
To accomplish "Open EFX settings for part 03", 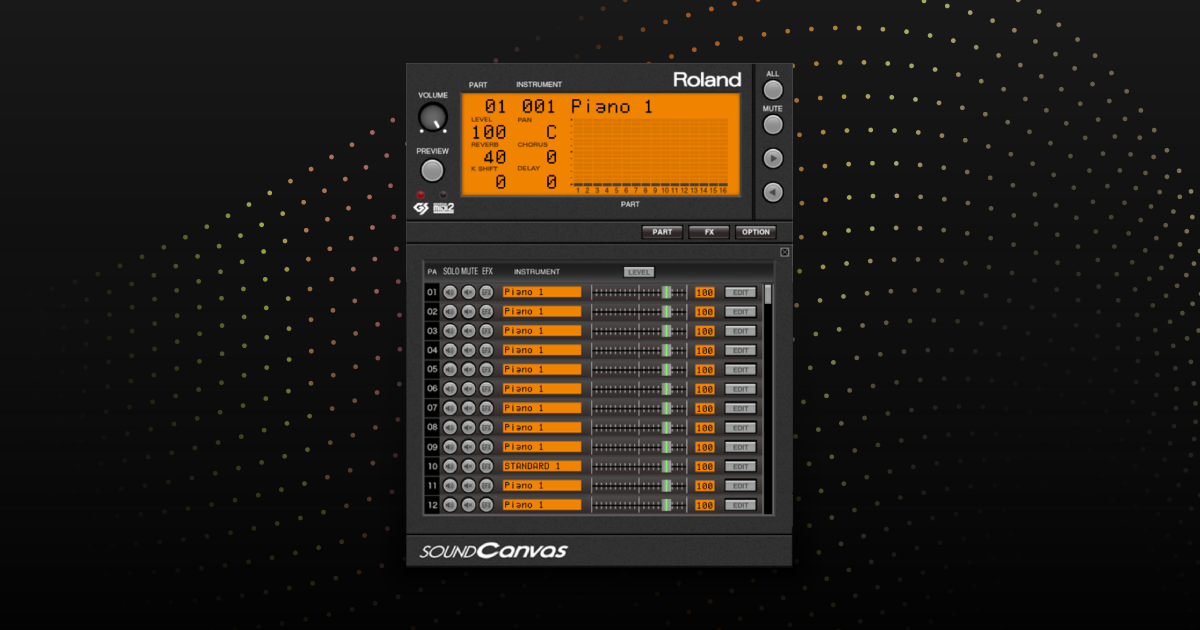I will [488, 331].
